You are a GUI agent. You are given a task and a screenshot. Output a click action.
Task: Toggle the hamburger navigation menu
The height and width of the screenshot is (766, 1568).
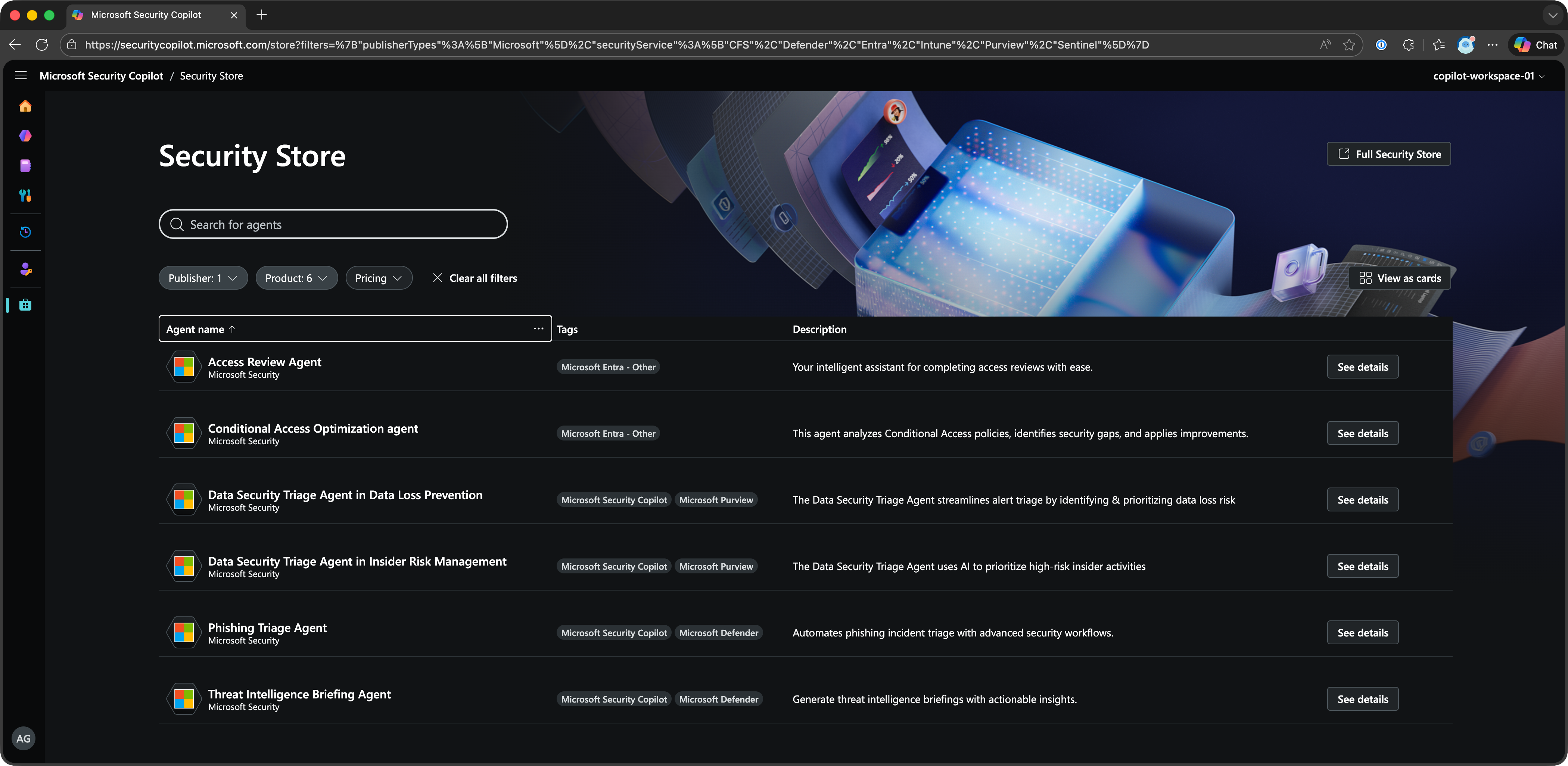[x=21, y=75]
